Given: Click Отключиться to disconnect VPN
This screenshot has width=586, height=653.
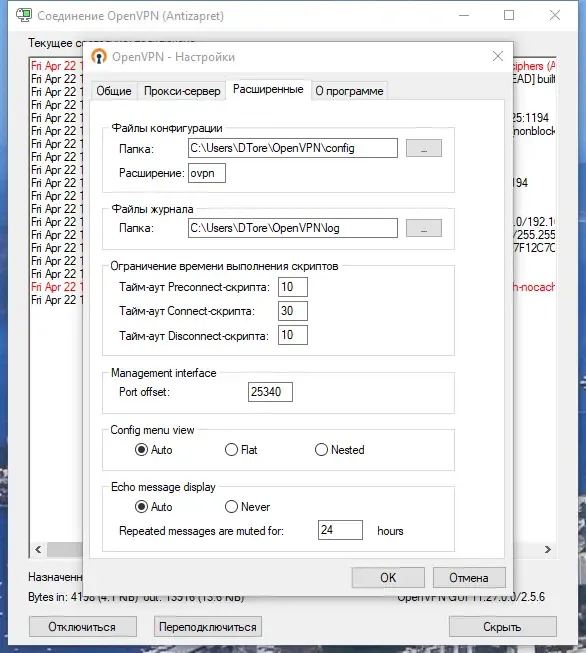Looking at the screenshot, I should point(82,627).
